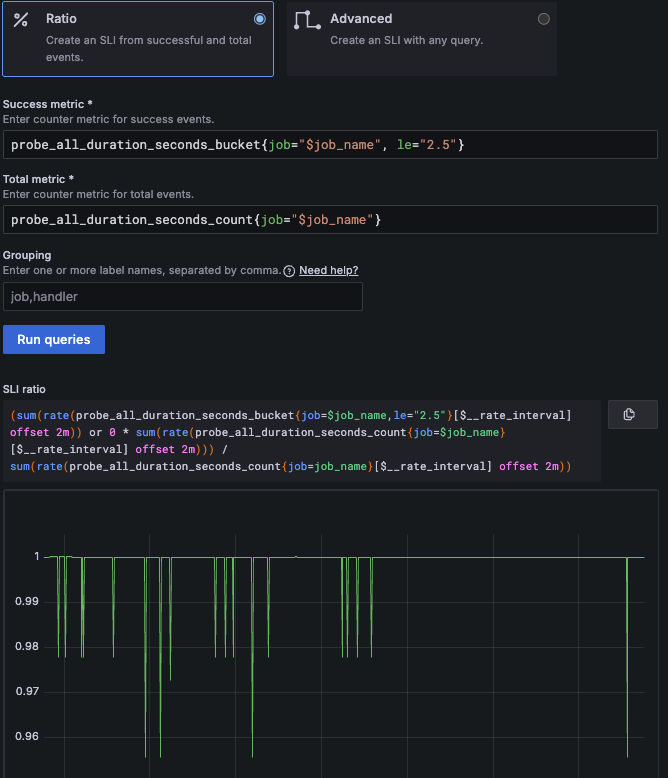Click the Total metric label
668x778 pixels.
[x=39, y=179]
